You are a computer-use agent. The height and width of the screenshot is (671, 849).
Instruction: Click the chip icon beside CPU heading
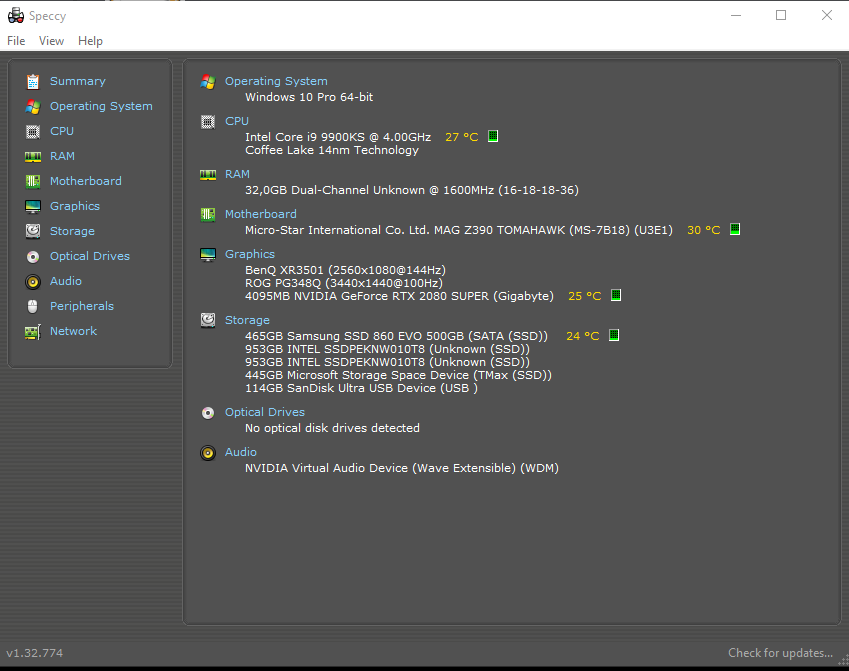tap(208, 122)
